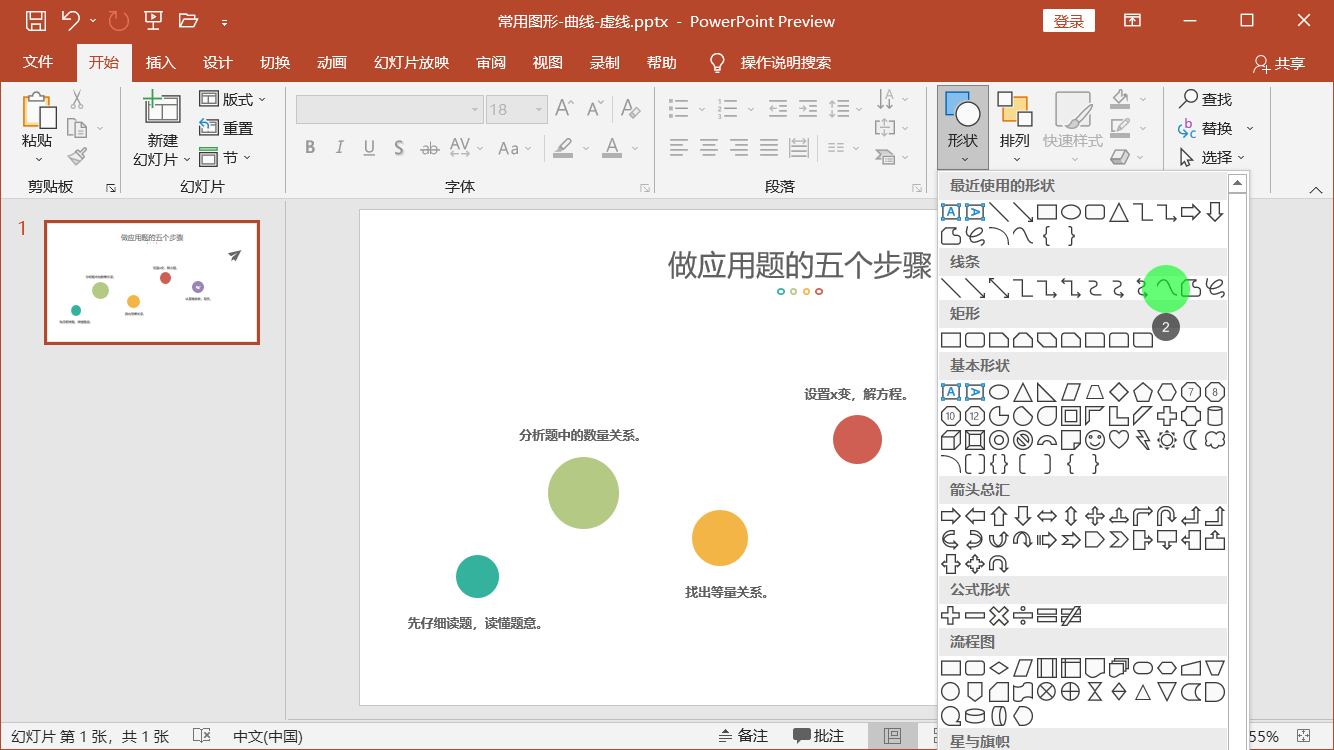Open the font name combo box

(x=390, y=110)
